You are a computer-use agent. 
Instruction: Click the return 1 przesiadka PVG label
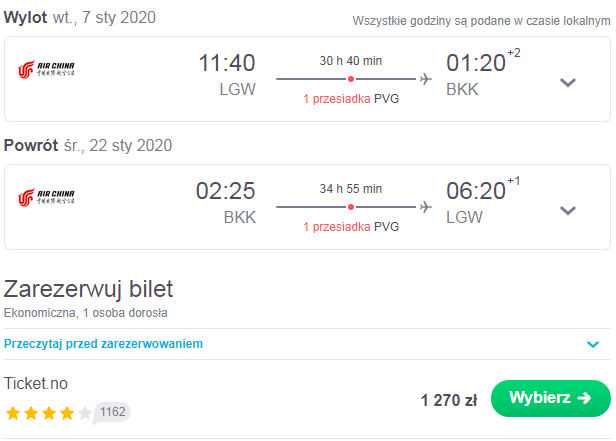(x=351, y=227)
